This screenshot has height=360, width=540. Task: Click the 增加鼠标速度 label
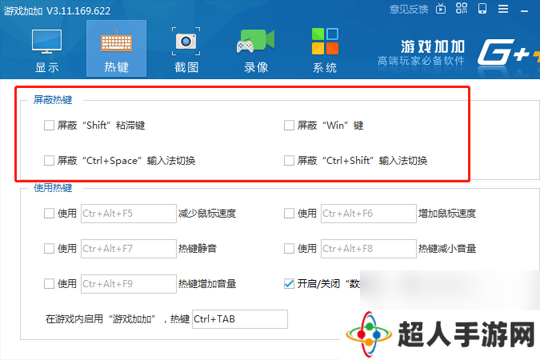click(x=447, y=214)
